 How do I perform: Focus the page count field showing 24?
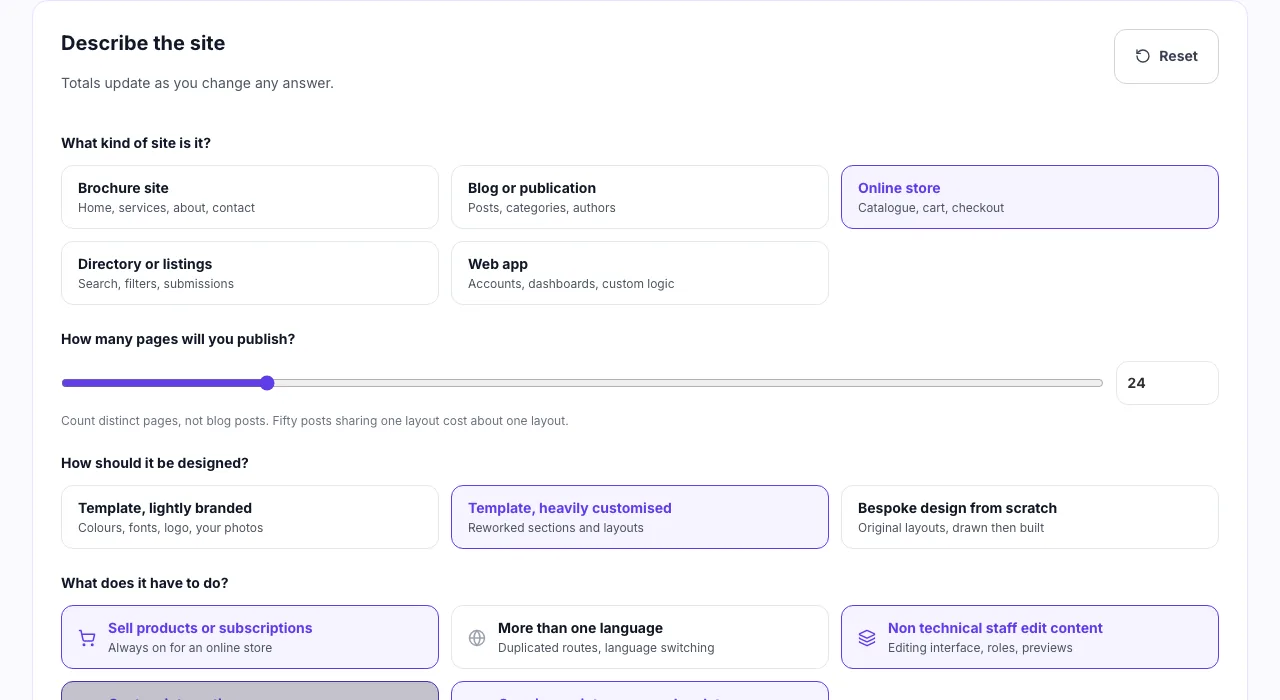click(x=1167, y=383)
